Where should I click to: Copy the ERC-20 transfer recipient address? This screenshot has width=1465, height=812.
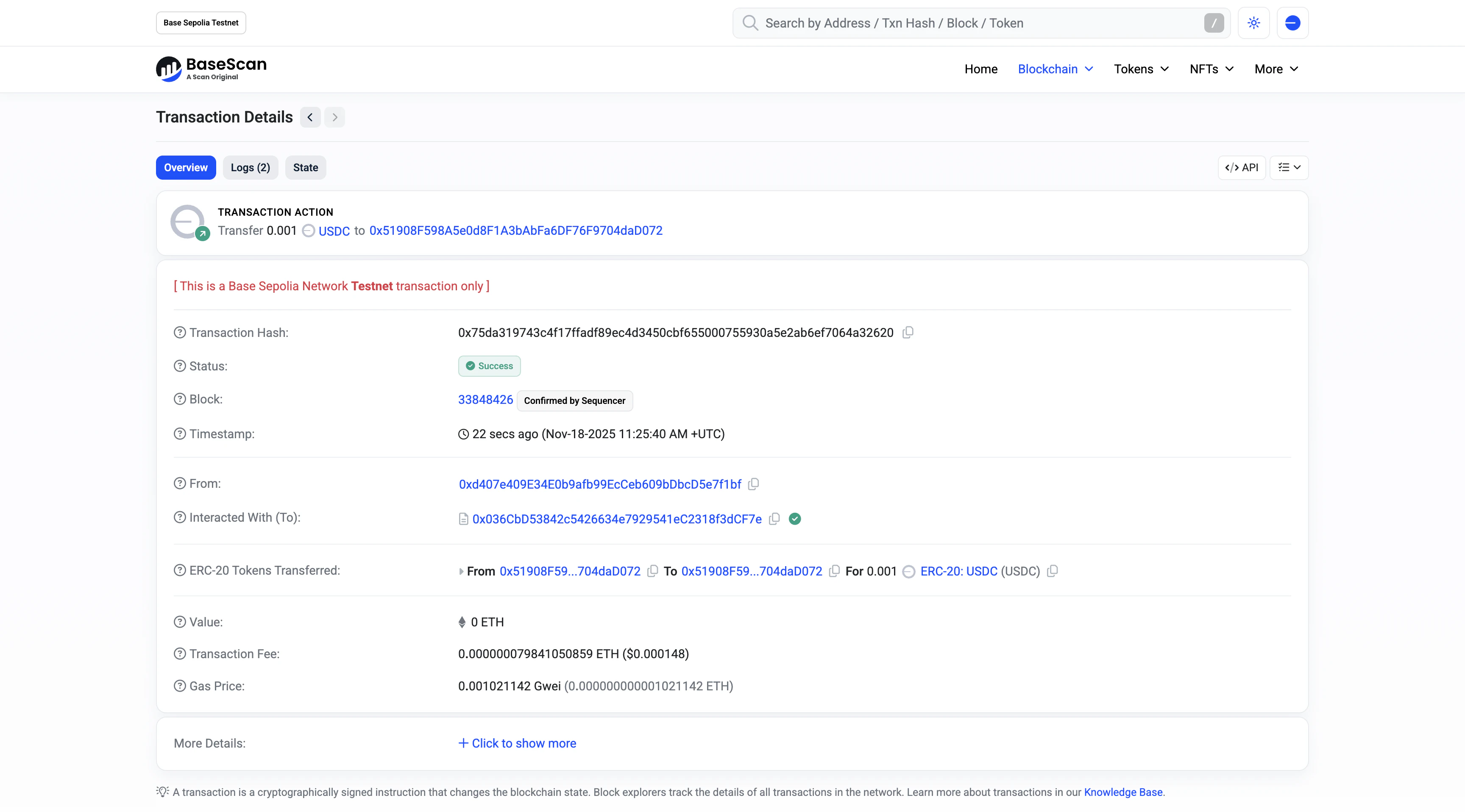(834, 571)
